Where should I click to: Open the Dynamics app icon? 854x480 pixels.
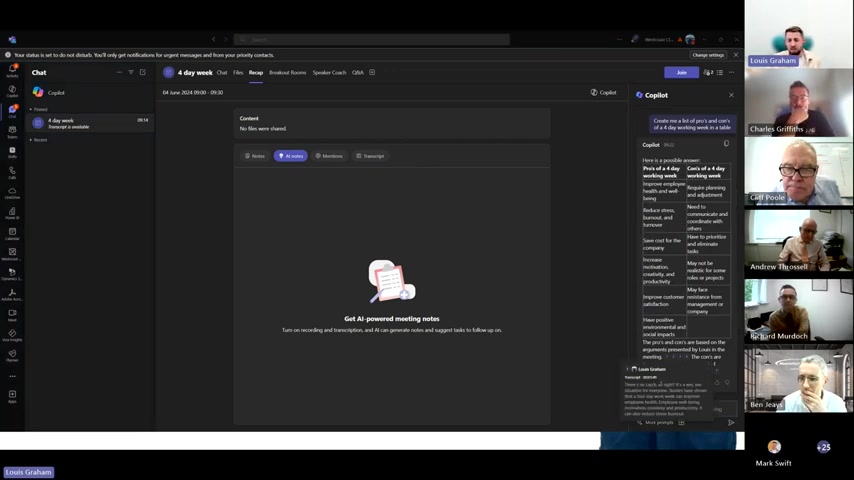[x=12, y=274]
